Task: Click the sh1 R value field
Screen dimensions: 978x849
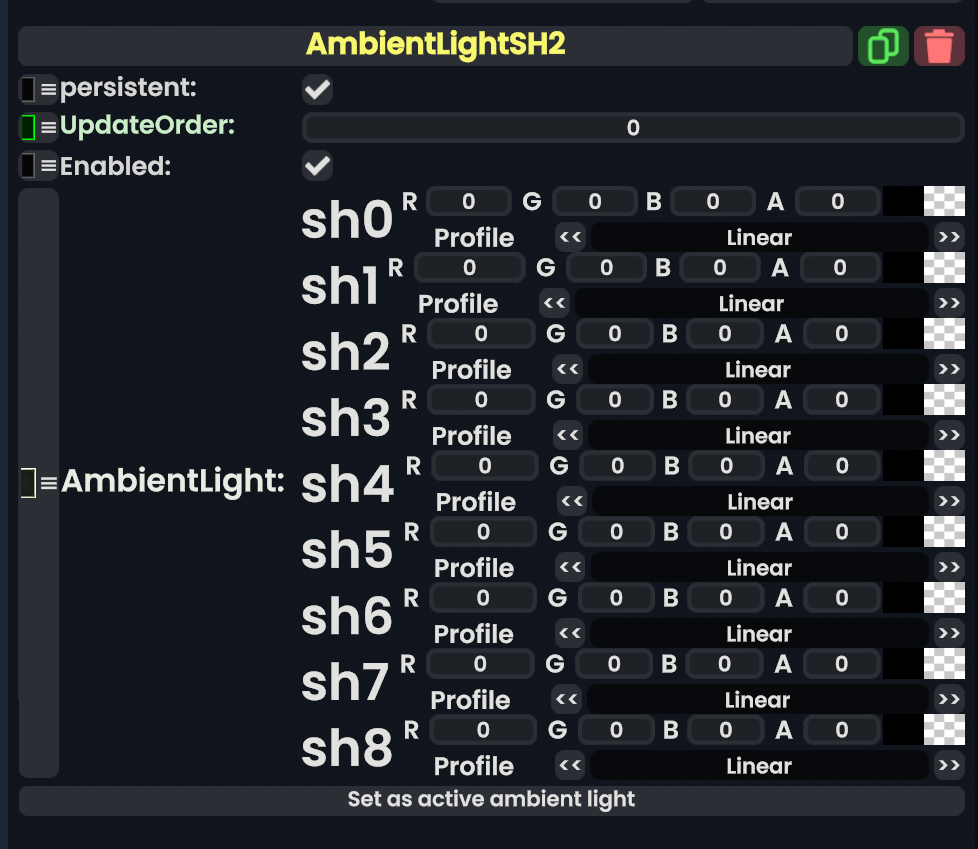Action: pos(469,267)
